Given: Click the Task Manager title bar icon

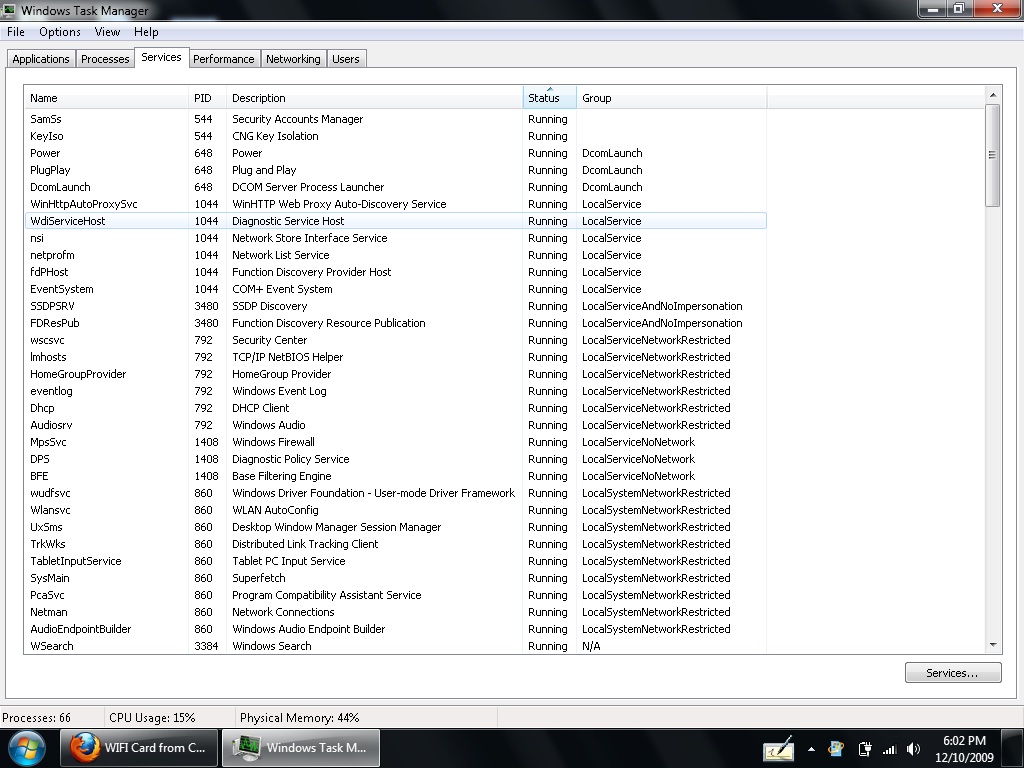Looking at the screenshot, I should click(x=8, y=10).
